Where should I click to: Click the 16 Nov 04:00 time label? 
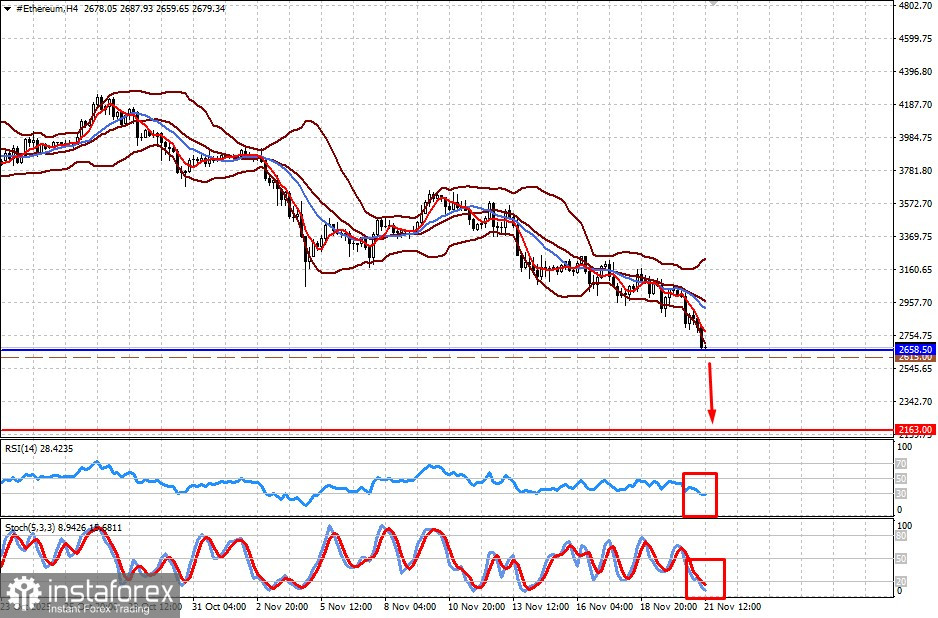pyautogui.click(x=604, y=607)
